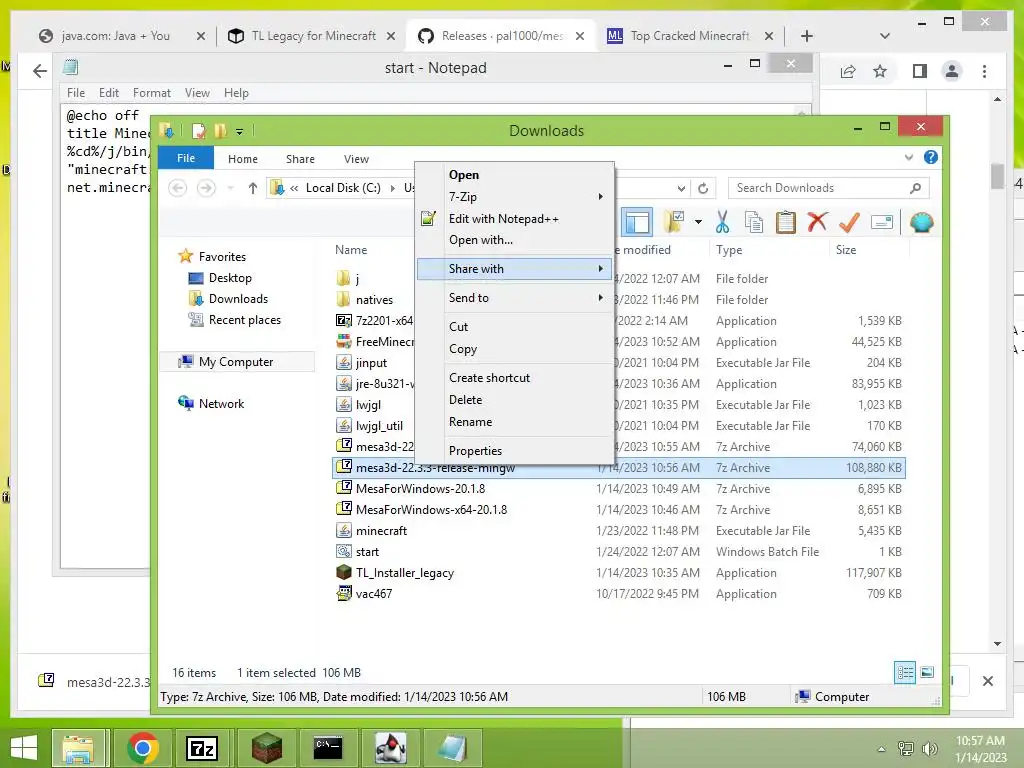This screenshot has width=1024, height=768.
Task: Open the Minecraft block taskbar icon
Action: click(x=266, y=748)
